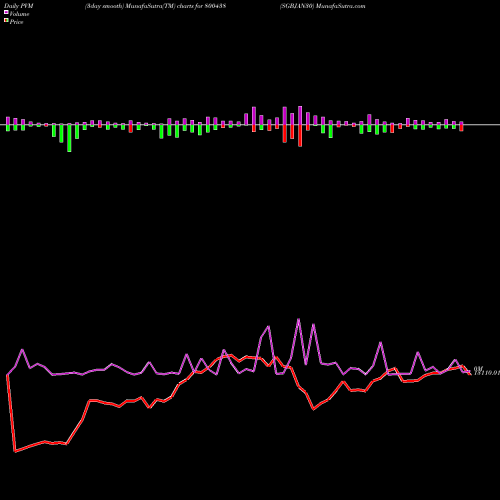Click the SGBJAN30 MunafaSutra.com label
This screenshot has height=500, width=500.
(x=323, y=6)
